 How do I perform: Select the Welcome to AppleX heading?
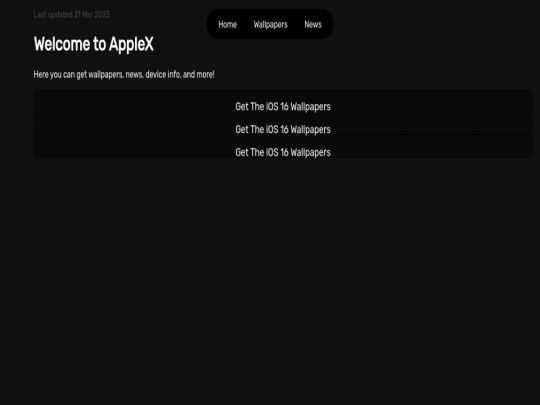click(94, 44)
